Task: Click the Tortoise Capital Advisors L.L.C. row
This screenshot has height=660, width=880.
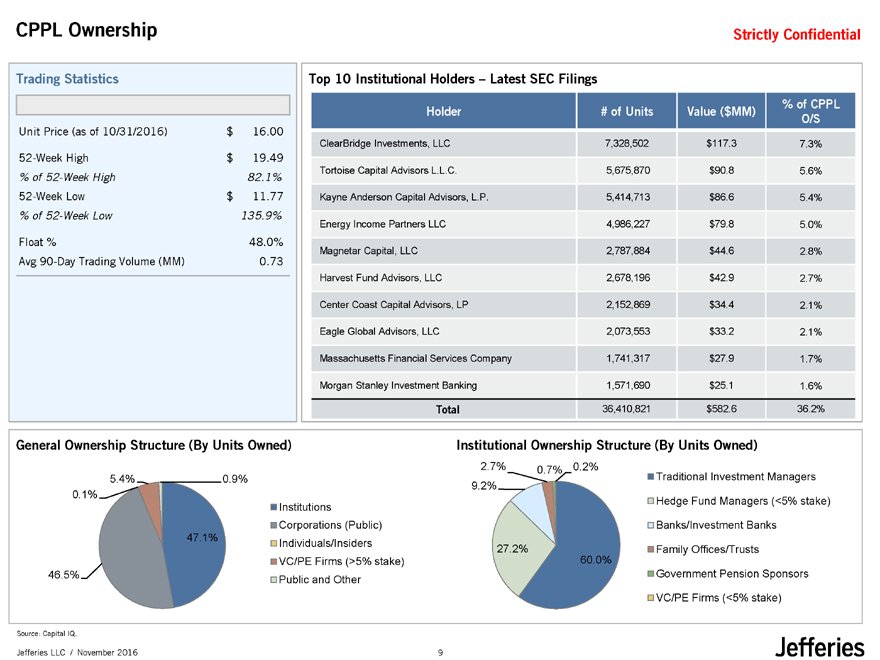Action: [584, 171]
